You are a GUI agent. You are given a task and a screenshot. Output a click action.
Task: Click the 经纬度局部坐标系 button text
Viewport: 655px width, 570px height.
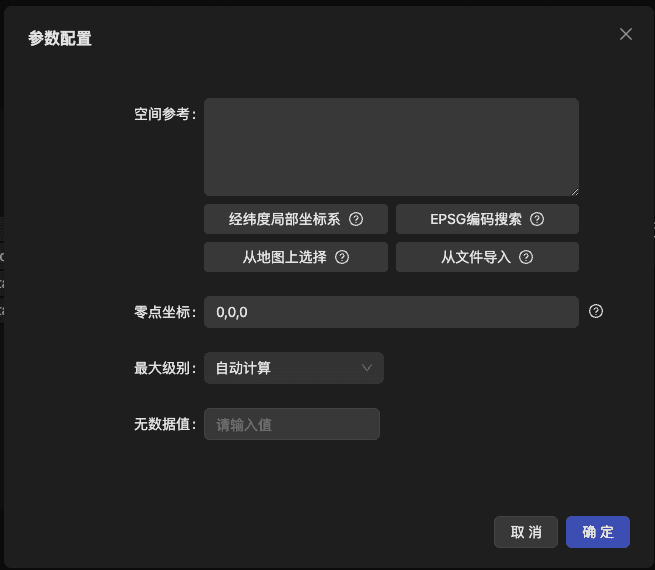(x=284, y=219)
